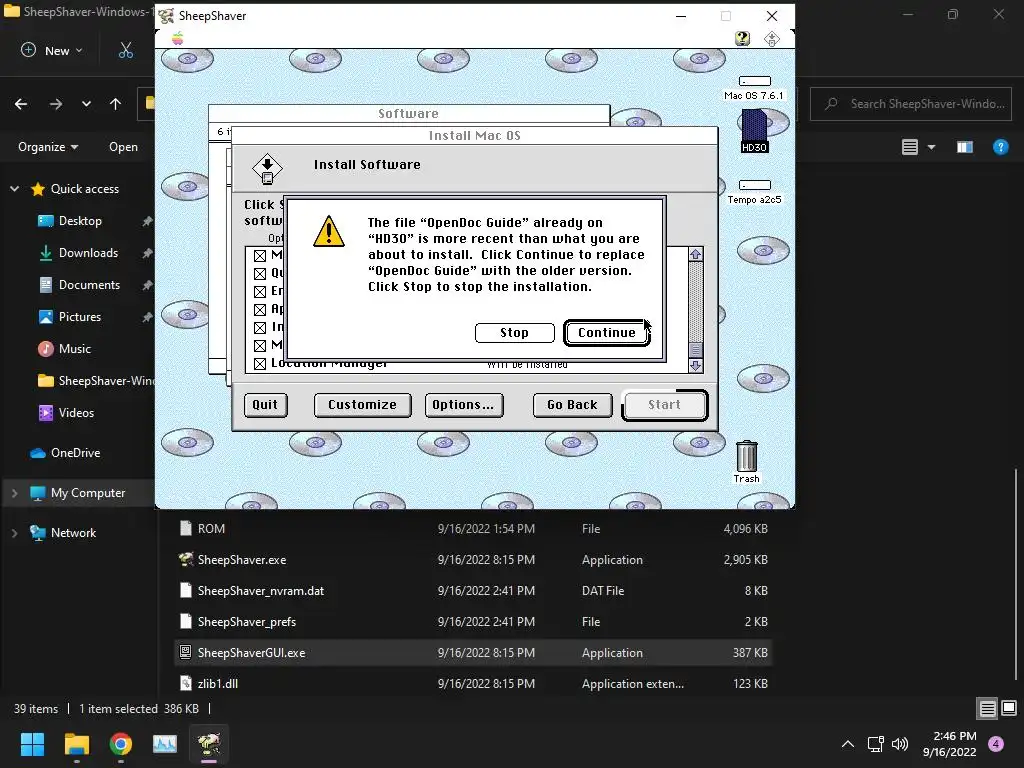This screenshot has height=768, width=1024.
Task: Select the SheepShaver.exe file
Action: point(473,560)
